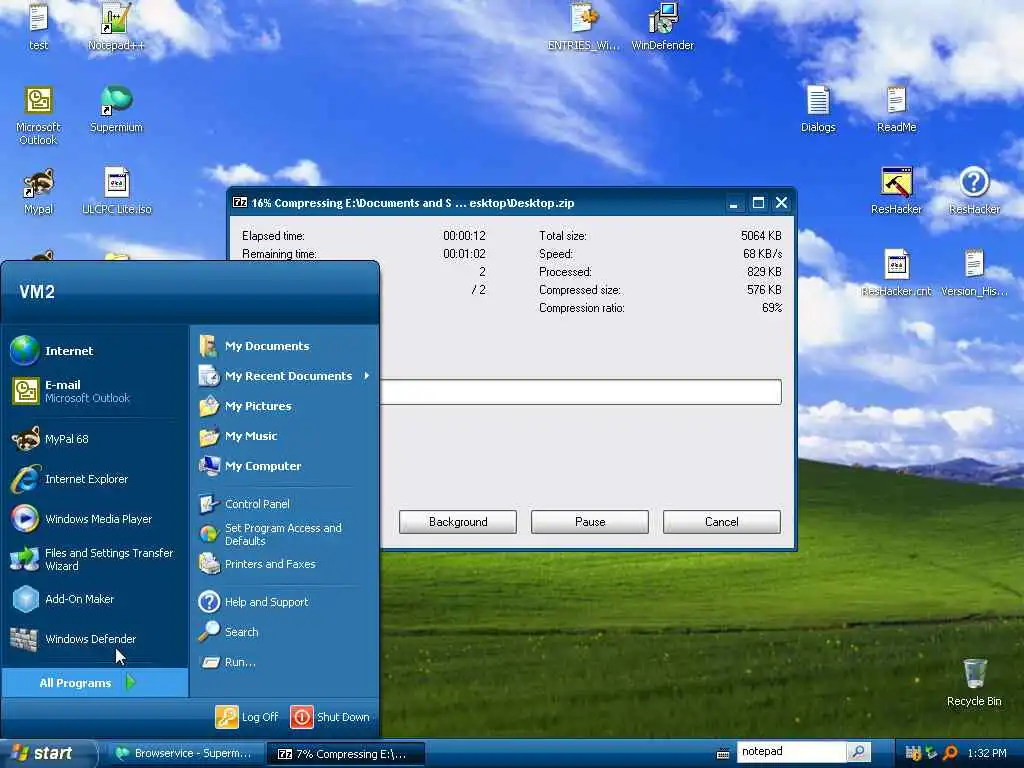This screenshot has height=768, width=1024.
Task: Open Microsoft Outlook desktop shortcut
Action: pyautogui.click(x=38, y=116)
